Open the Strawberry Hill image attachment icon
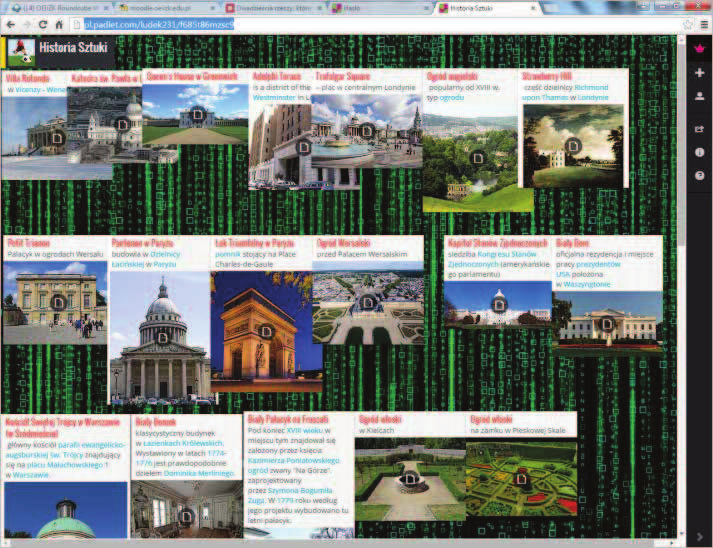Image resolution: width=713 pixels, height=548 pixels. [x=573, y=146]
